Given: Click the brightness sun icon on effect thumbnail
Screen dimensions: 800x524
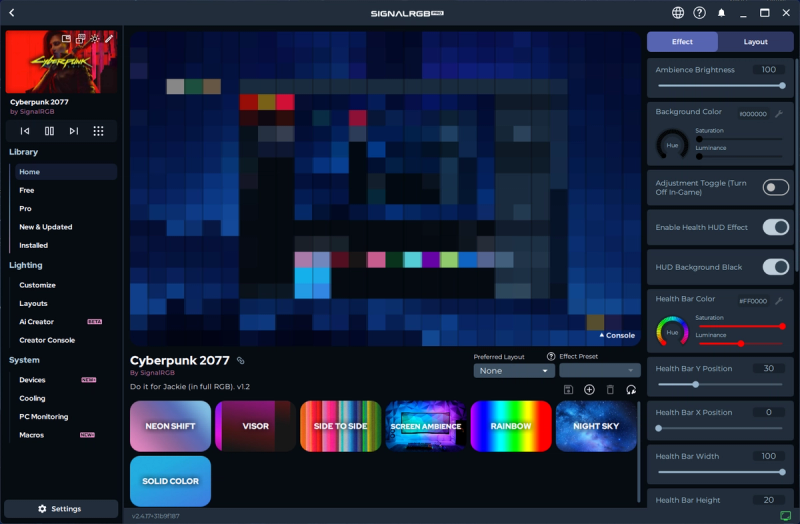Looking at the screenshot, I should [x=94, y=39].
